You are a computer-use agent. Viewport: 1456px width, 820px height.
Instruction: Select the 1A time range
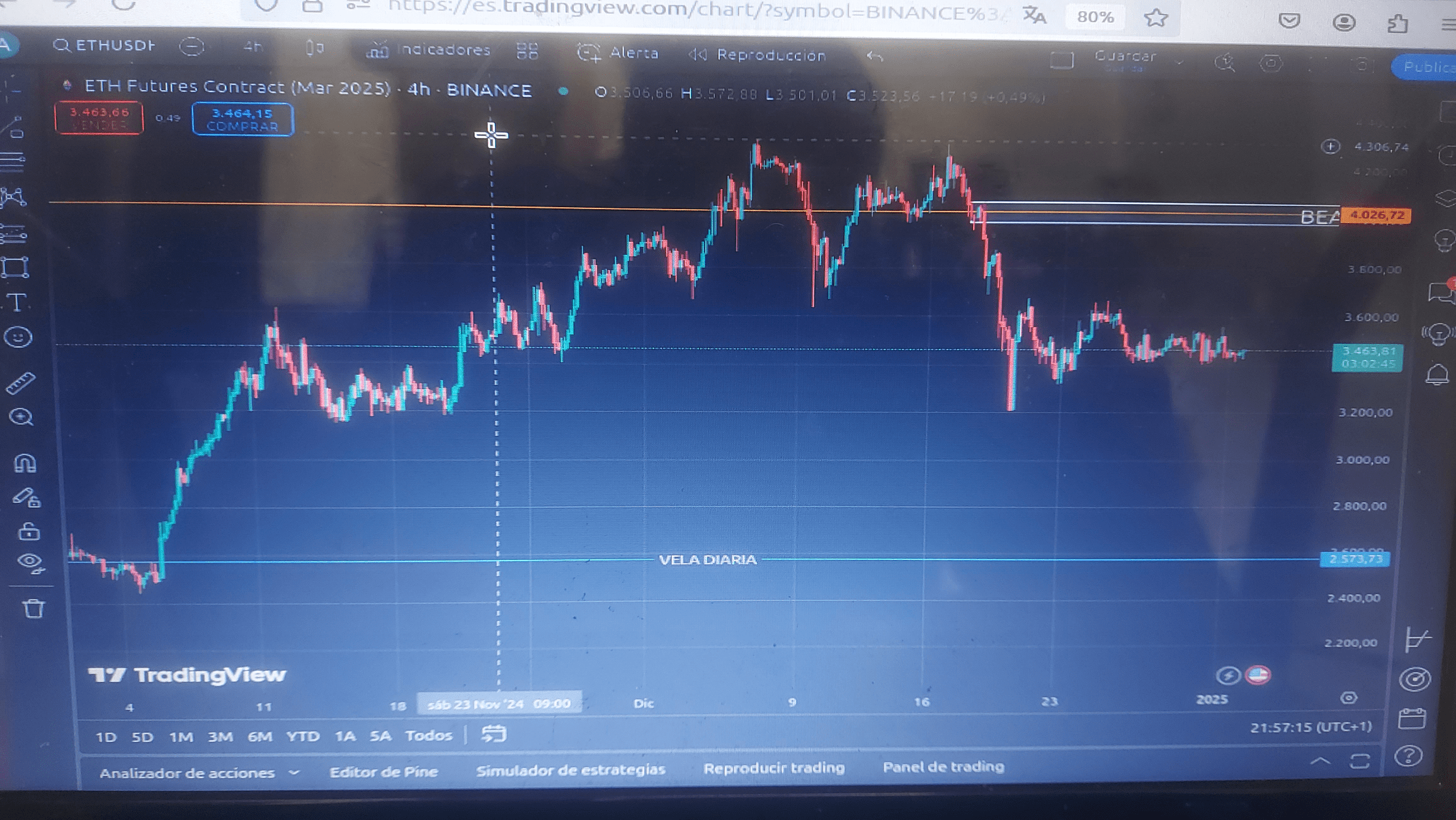click(x=345, y=736)
